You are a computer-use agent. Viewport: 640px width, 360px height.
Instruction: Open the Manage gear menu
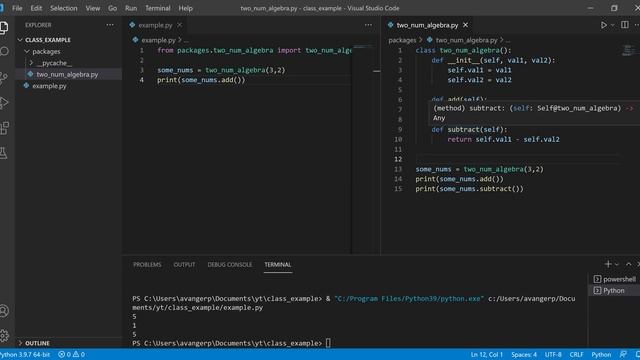point(4,336)
